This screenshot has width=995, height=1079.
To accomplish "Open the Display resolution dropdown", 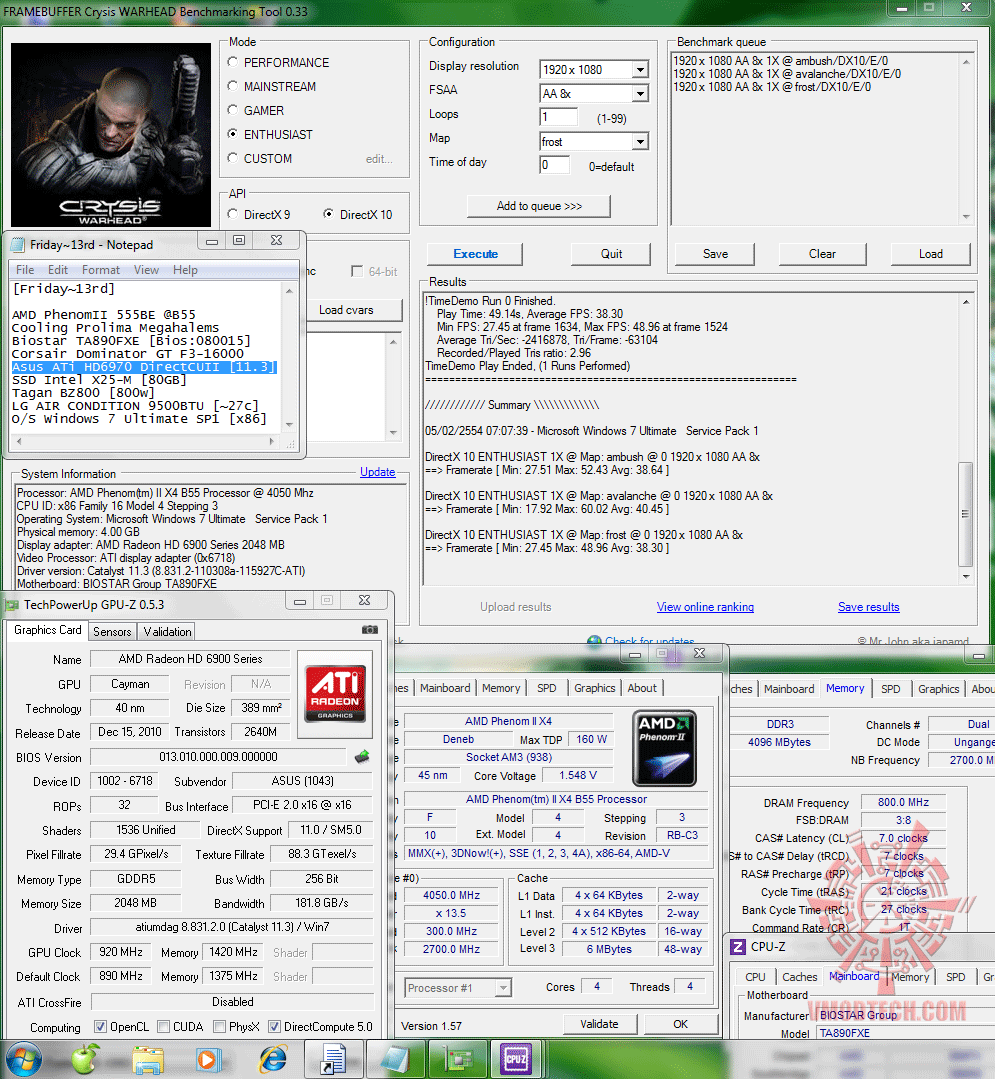I will 594,70.
